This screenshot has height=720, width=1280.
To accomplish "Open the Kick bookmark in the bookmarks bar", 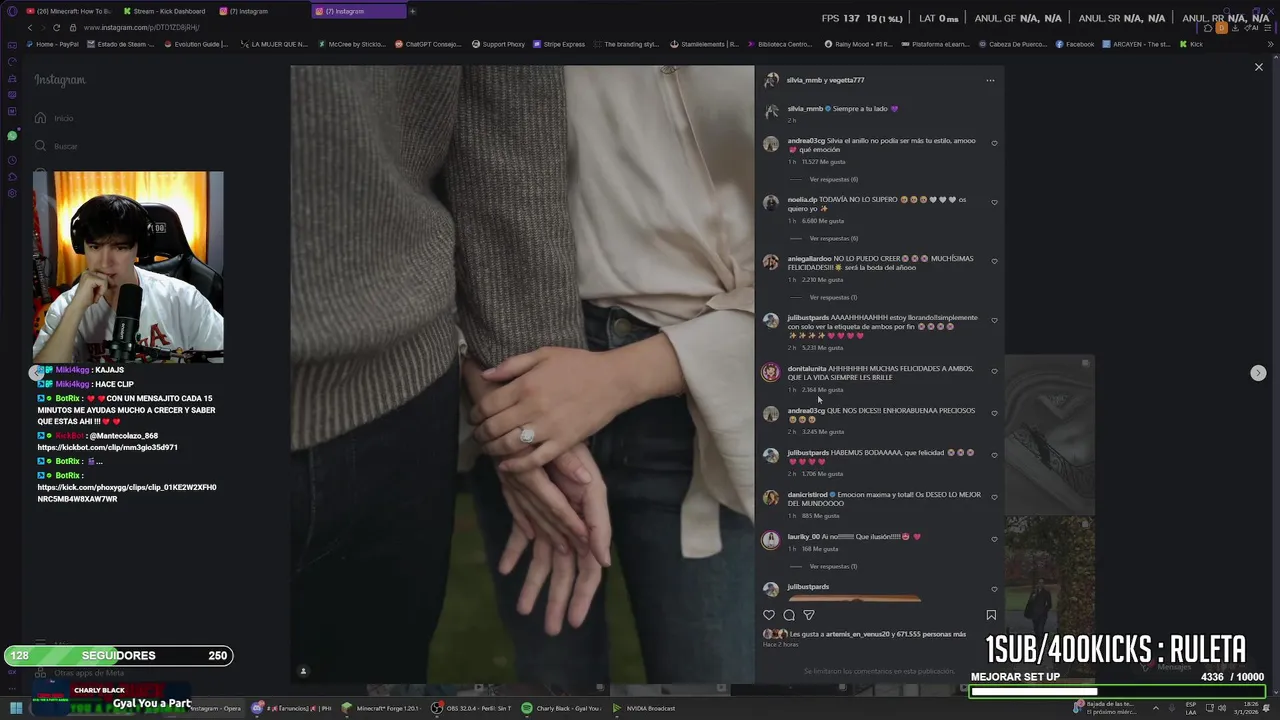I will pos(1191,44).
